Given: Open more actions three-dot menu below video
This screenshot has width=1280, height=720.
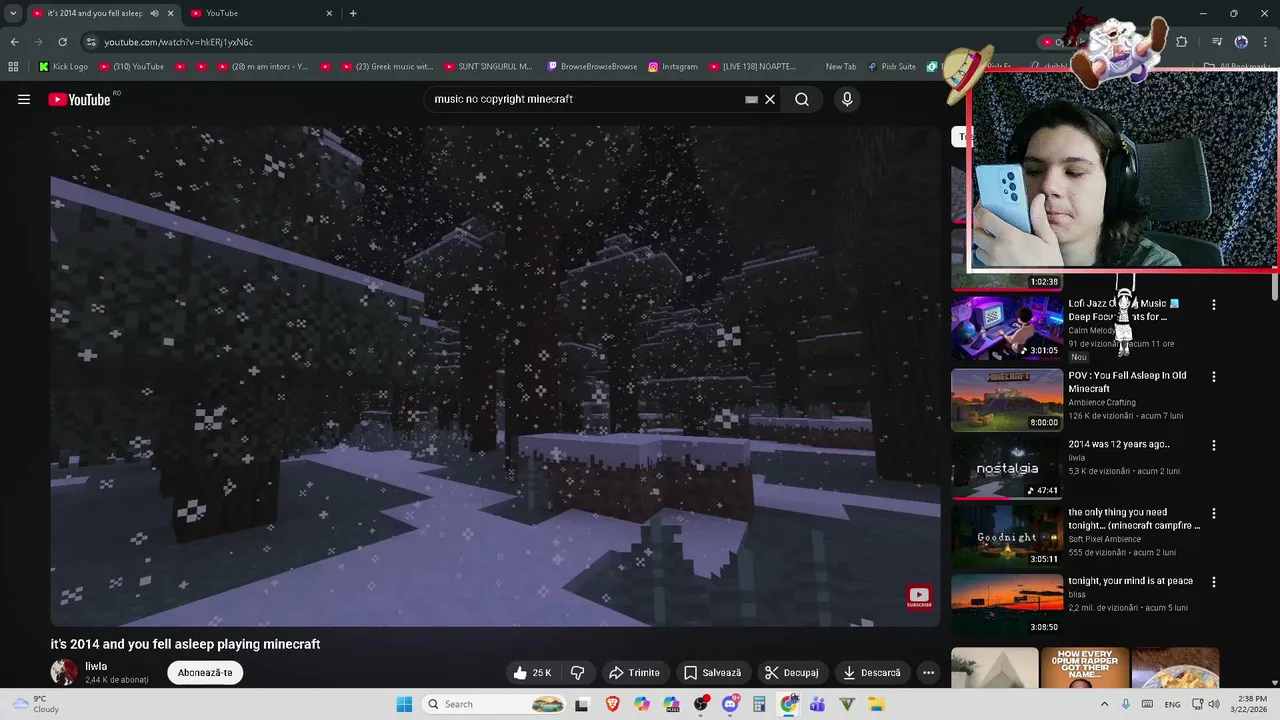Looking at the screenshot, I should [928, 673].
